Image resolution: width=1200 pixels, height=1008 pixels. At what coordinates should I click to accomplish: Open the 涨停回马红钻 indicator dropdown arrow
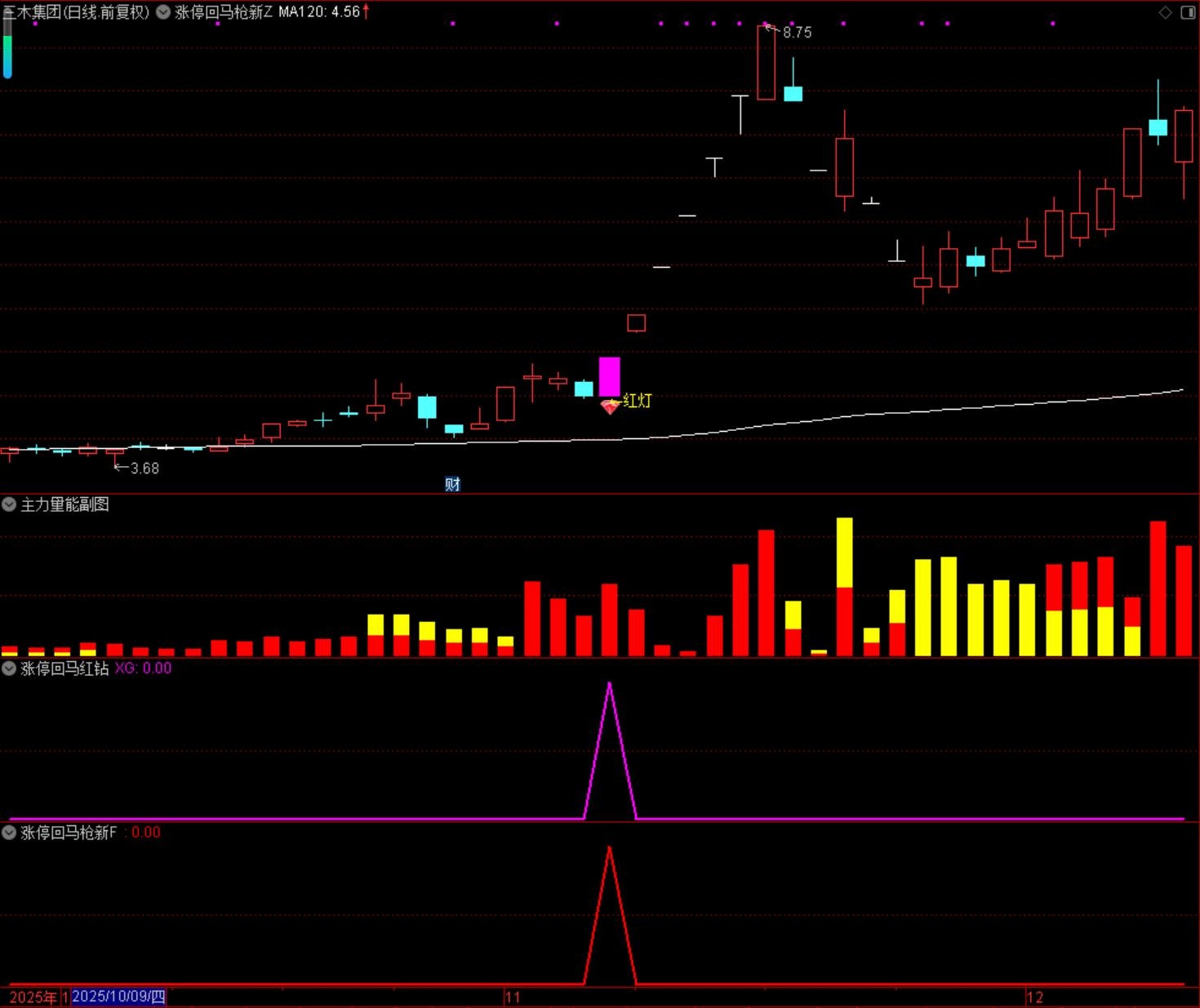coord(9,668)
